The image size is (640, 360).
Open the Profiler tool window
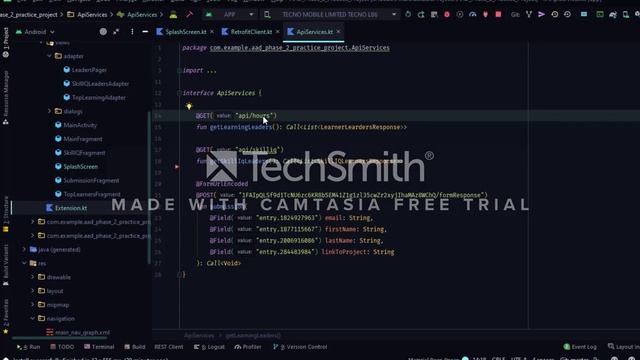tap(248, 347)
